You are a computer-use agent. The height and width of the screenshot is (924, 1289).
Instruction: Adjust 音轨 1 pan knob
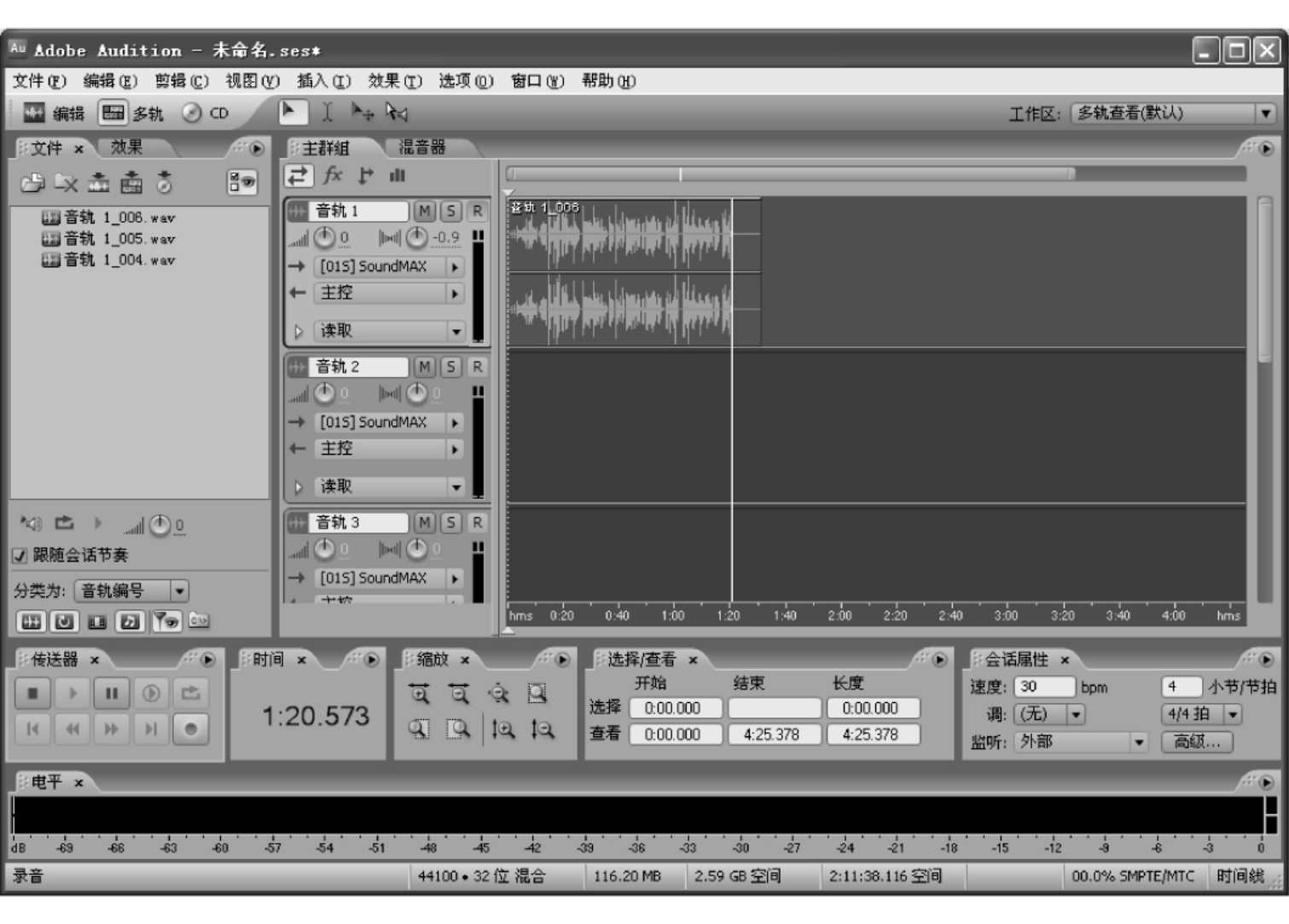tap(416, 237)
